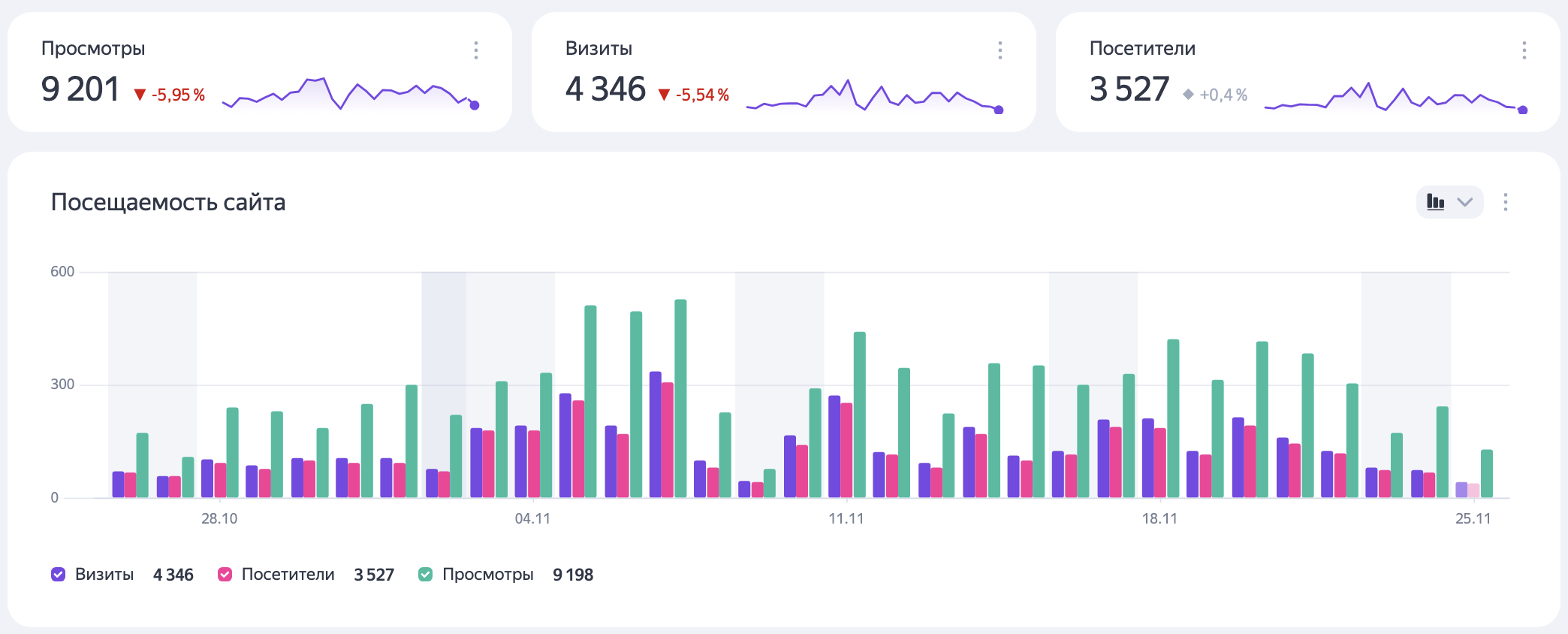
Task: Open the Просмотры widget three-dot menu
Action: click(x=475, y=50)
